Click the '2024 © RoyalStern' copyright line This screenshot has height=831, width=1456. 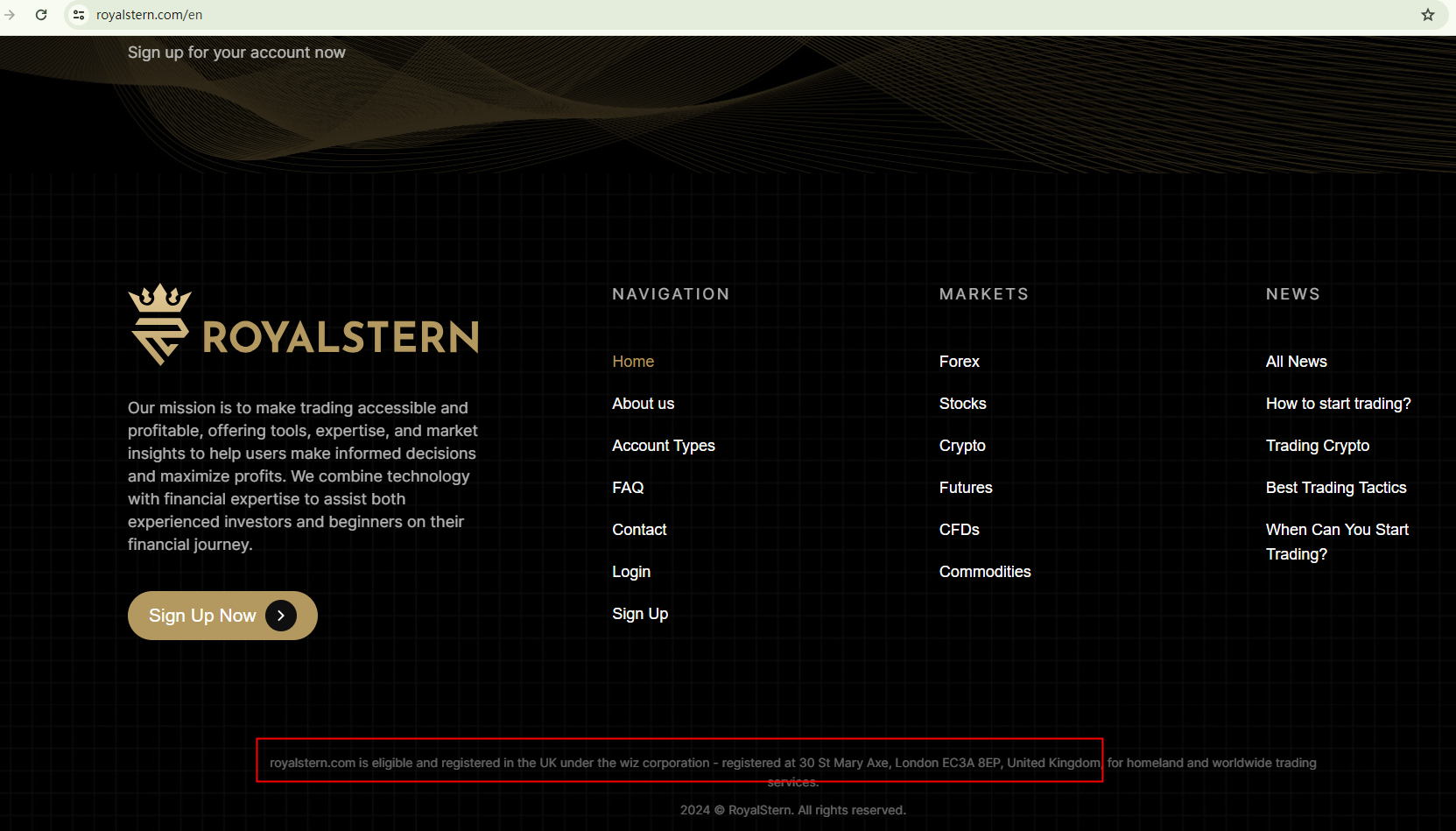tap(793, 810)
